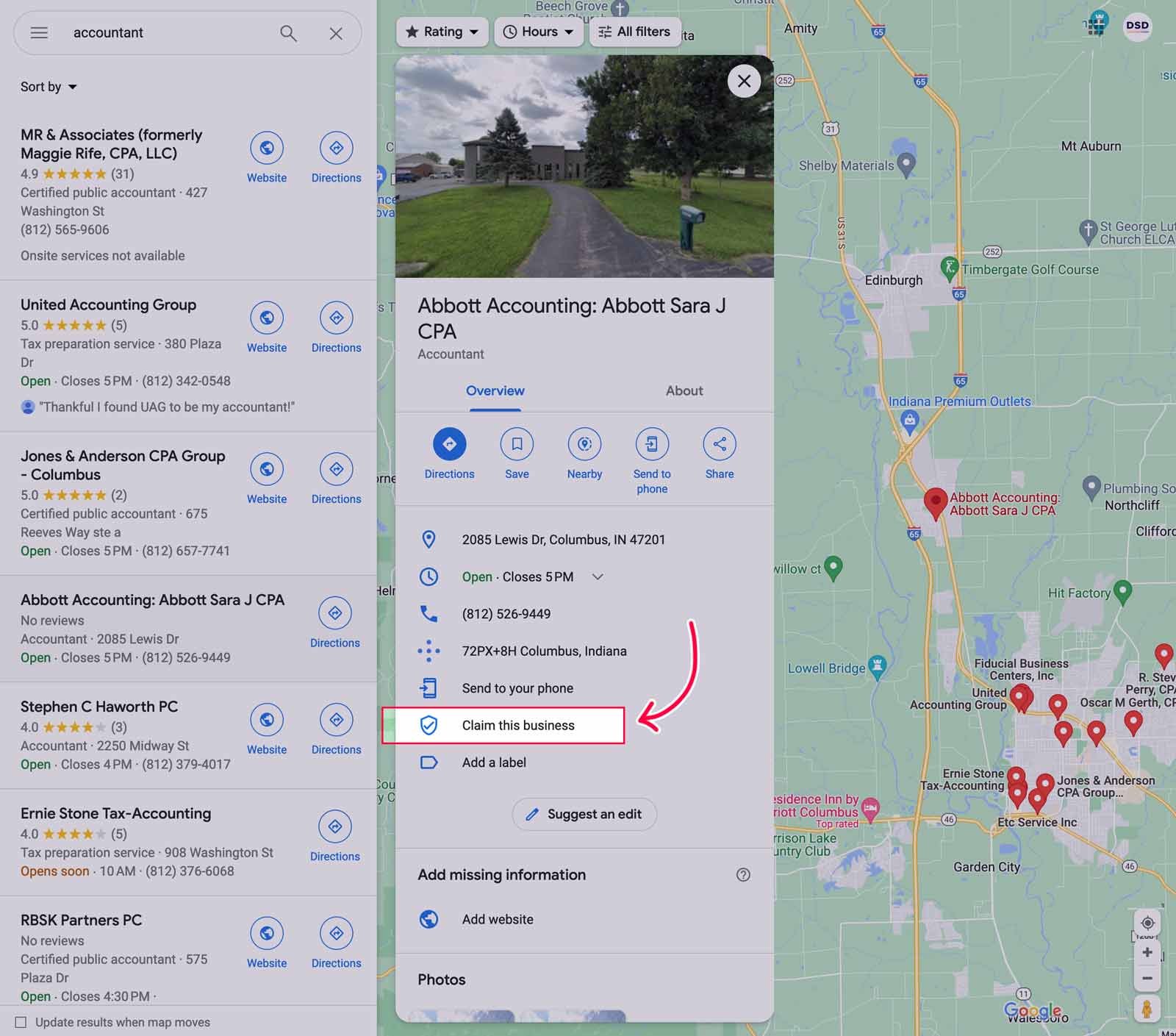Image resolution: width=1176 pixels, height=1036 pixels.
Task: Open the Share icon for Abbott Accounting
Action: pos(718,445)
